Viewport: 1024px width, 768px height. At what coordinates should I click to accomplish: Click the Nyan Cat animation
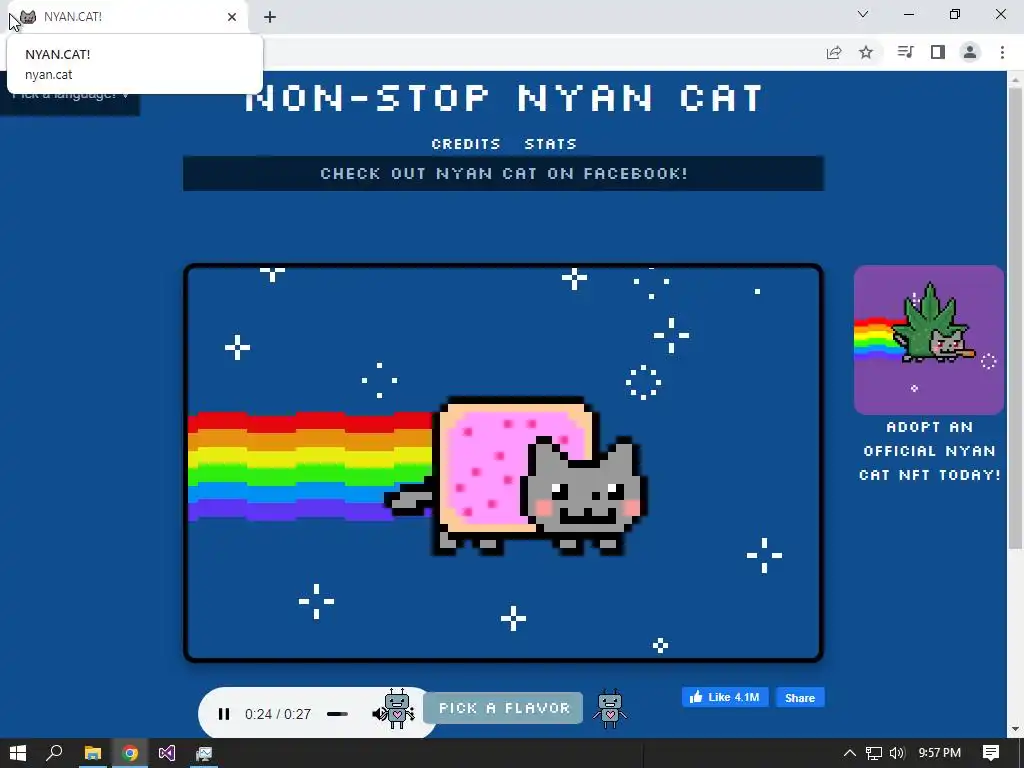click(504, 463)
